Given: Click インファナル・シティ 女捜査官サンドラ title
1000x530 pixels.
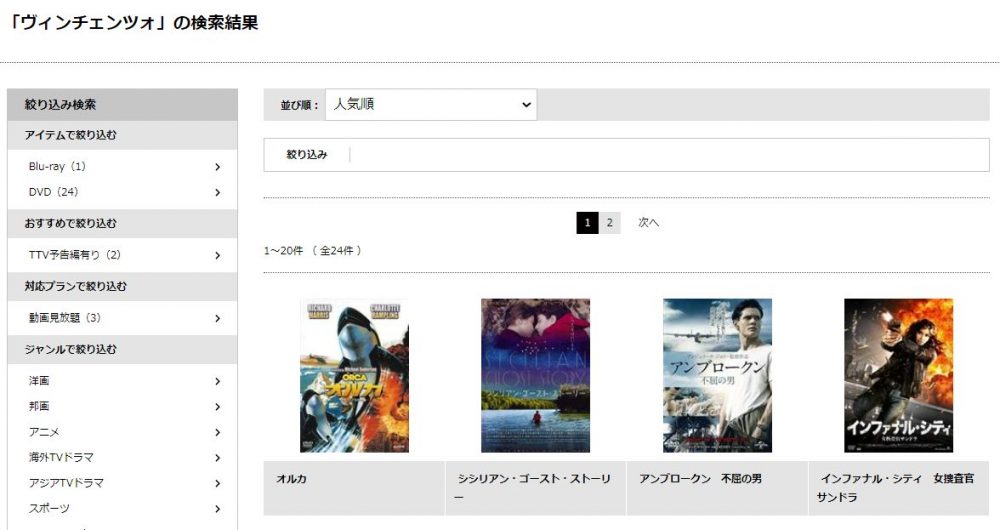Looking at the screenshot, I should pos(895,488).
